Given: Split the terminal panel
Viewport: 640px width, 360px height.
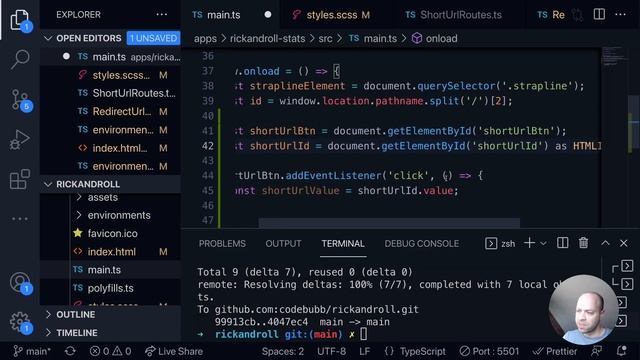Looking at the screenshot, I should (x=562, y=243).
